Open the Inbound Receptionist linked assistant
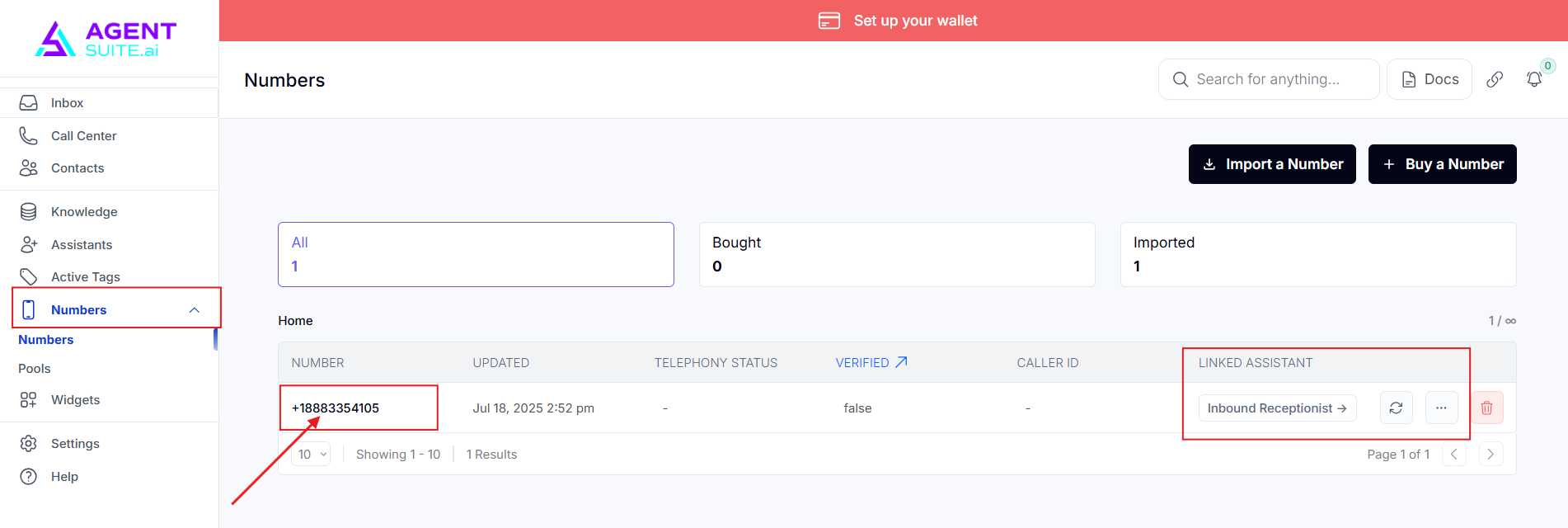Viewport: 1568px width, 528px height. click(1276, 408)
